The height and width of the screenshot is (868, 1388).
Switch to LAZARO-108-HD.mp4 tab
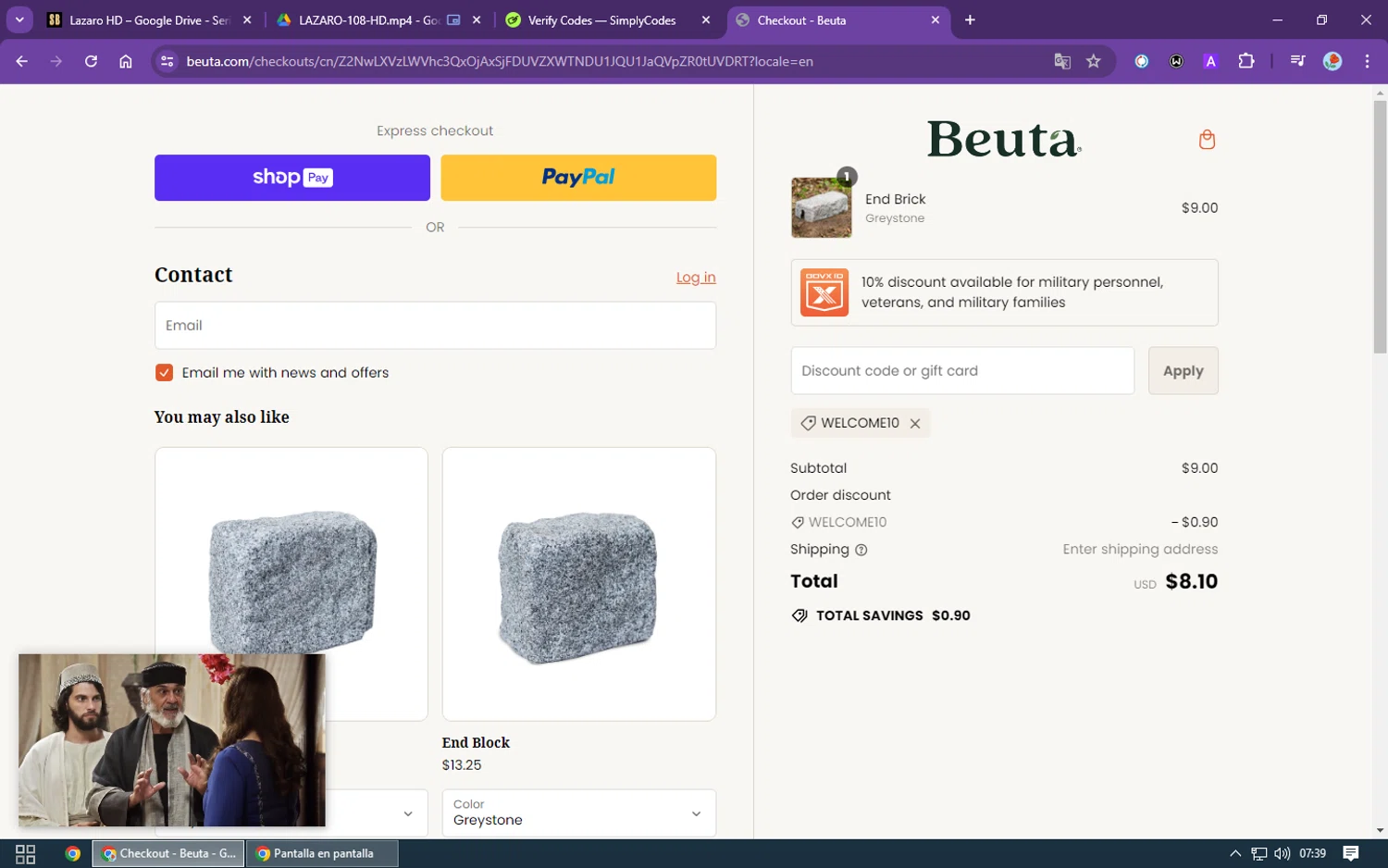(368, 19)
